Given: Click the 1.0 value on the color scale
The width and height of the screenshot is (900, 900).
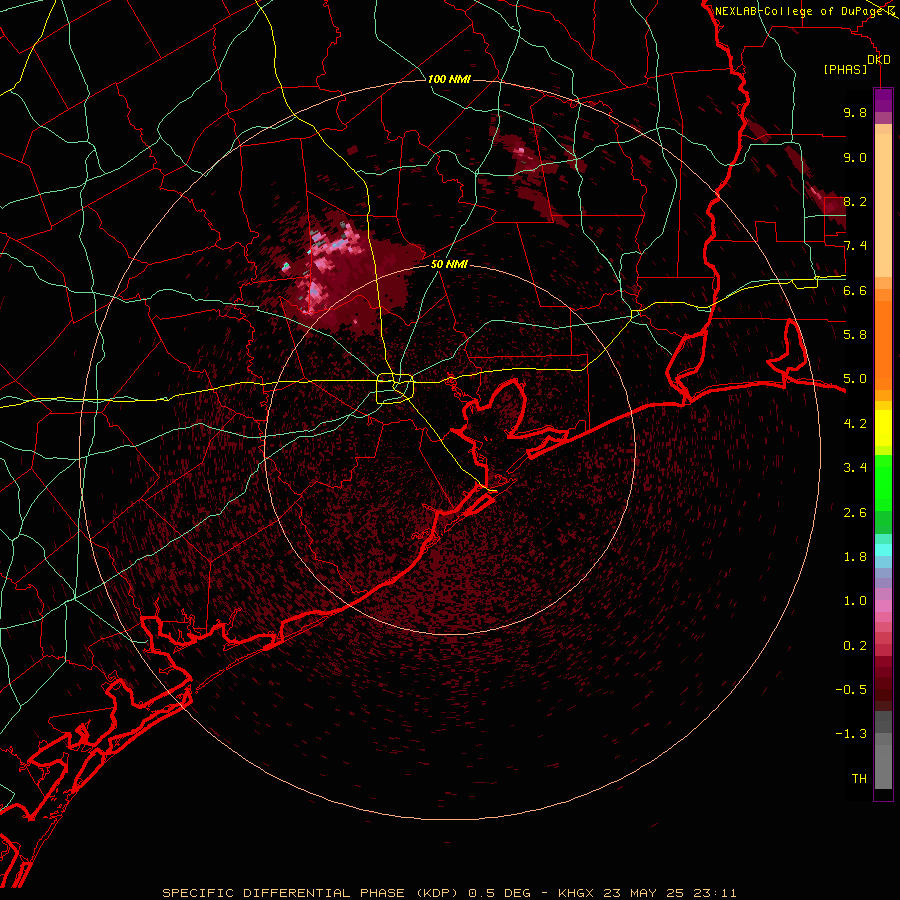Looking at the screenshot, I should [x=855, y=601].
